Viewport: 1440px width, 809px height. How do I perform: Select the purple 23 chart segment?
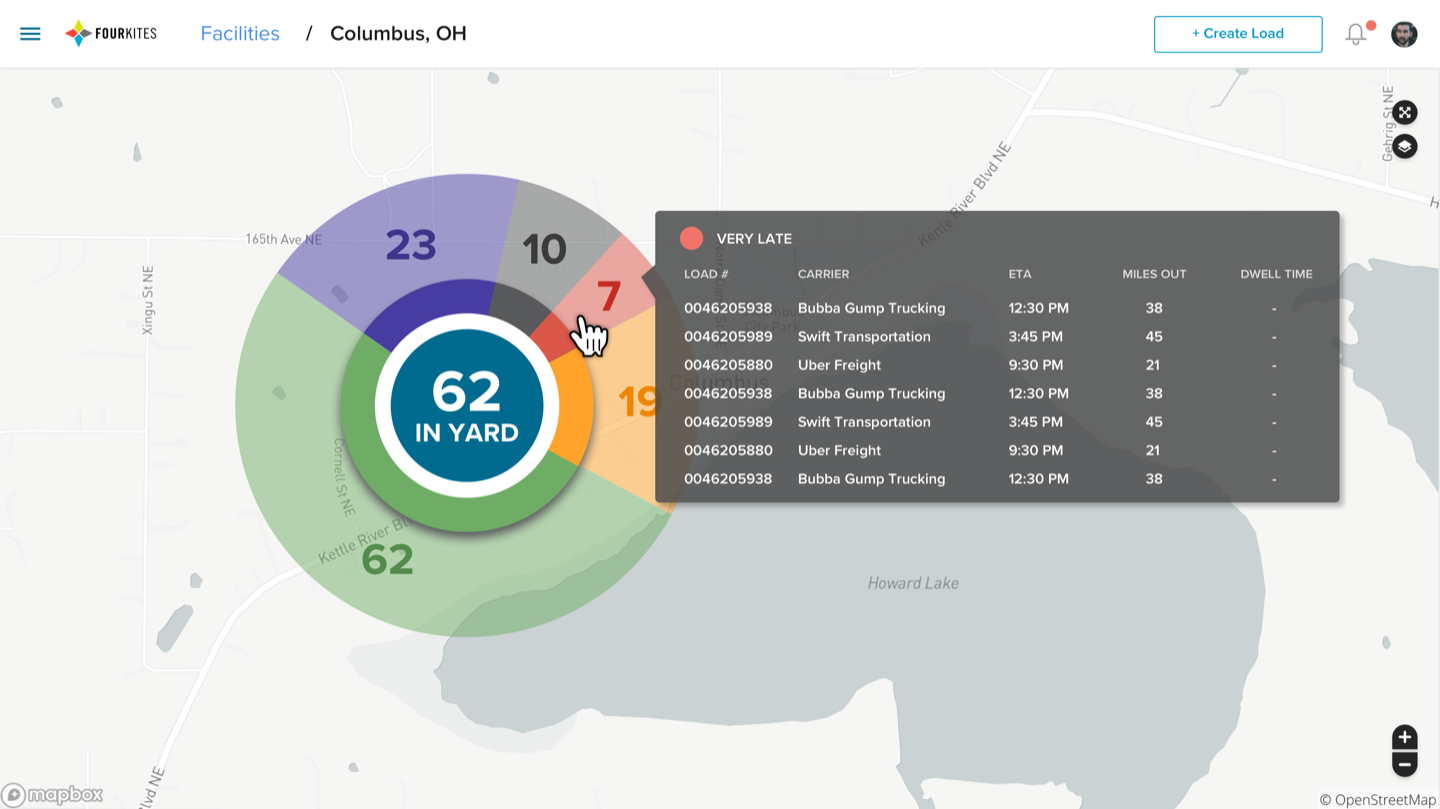[x=411, y=245]
